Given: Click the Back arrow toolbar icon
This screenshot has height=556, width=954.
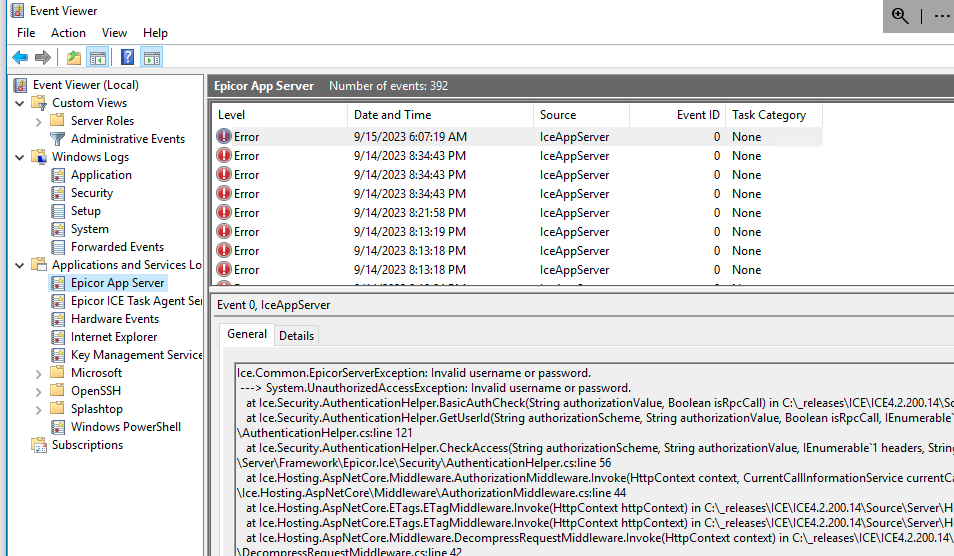Looking at the screenshot, I should pyautogui.click(x=20, y=58).
